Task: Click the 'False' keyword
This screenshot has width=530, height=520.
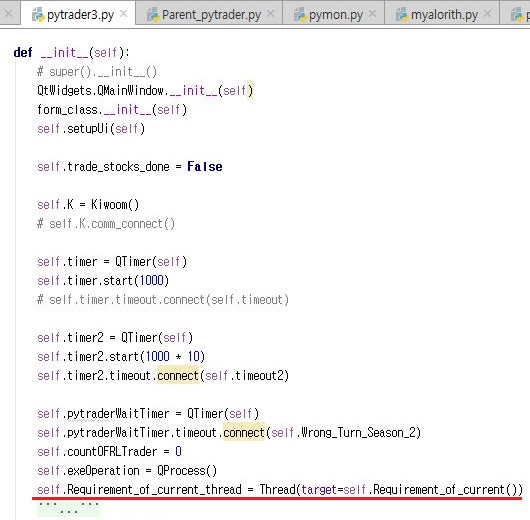Action: (x=205, y=166)
